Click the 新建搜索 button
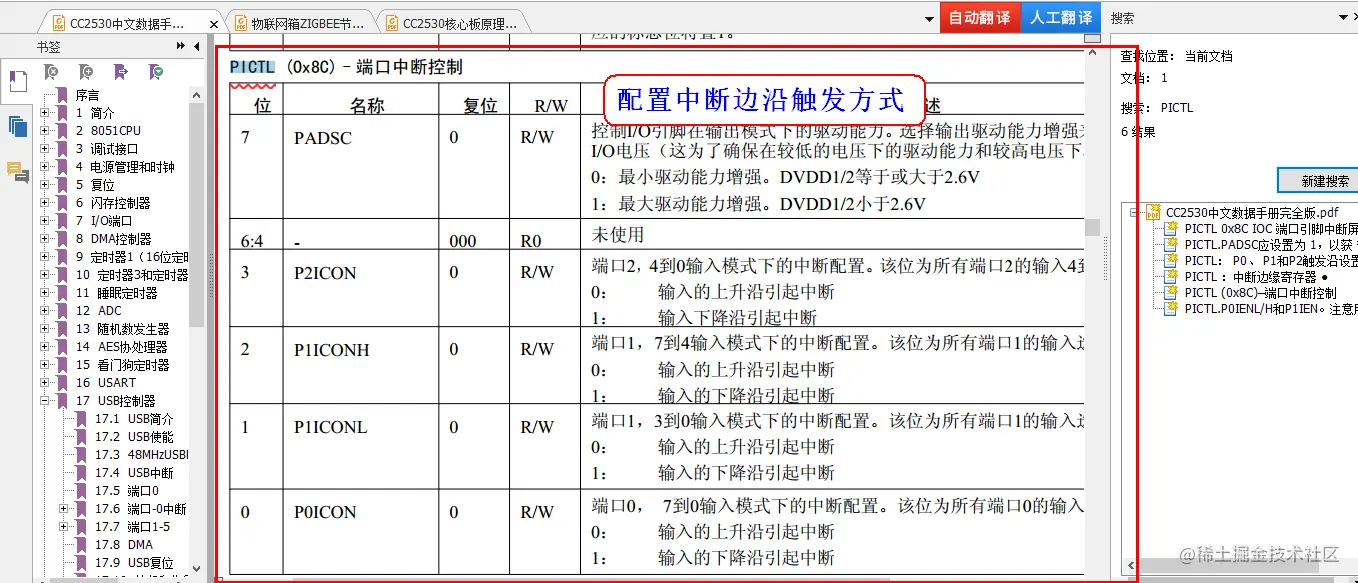The image size is (1358, 583). click(1319, 181)
